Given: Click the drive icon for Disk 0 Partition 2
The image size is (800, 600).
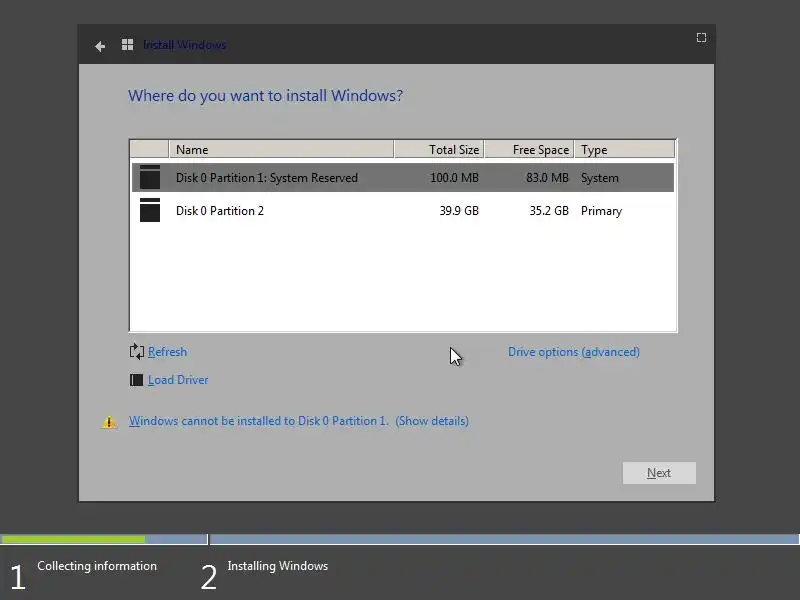Looking at the screenshot, I should point(150,210).
